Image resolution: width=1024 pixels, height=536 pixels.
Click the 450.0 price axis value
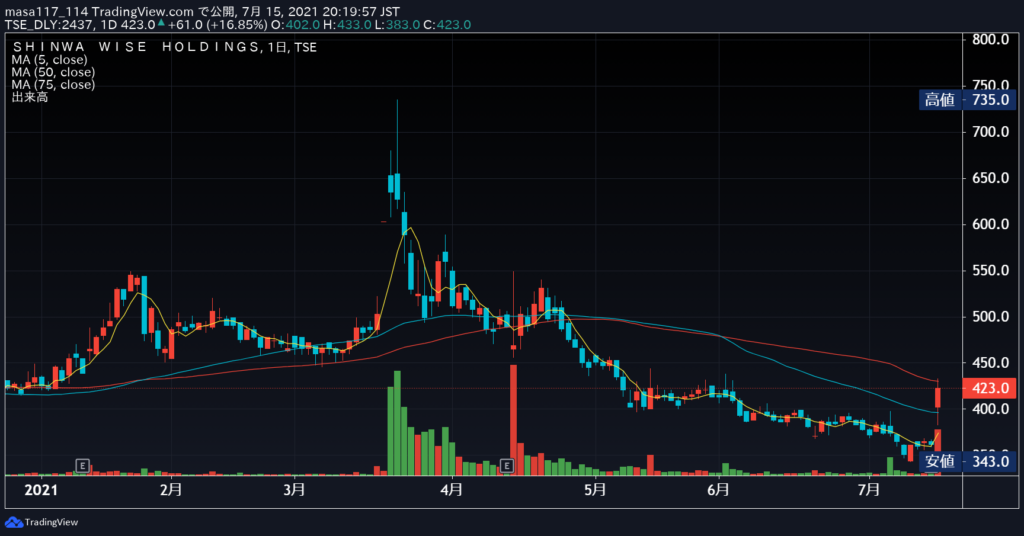coord(990,363)
